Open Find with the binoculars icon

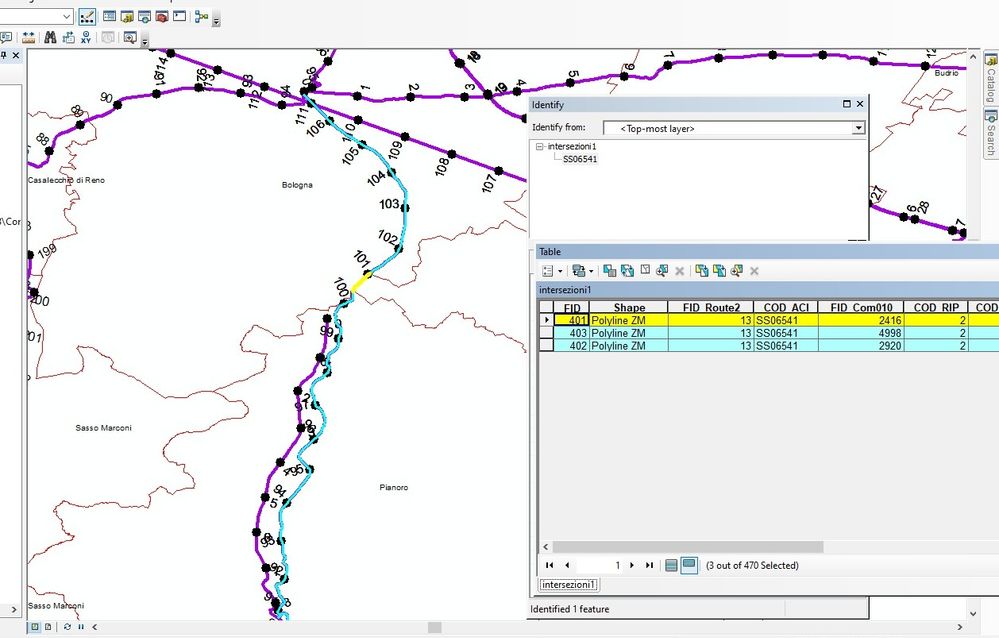tap(50, 38)
